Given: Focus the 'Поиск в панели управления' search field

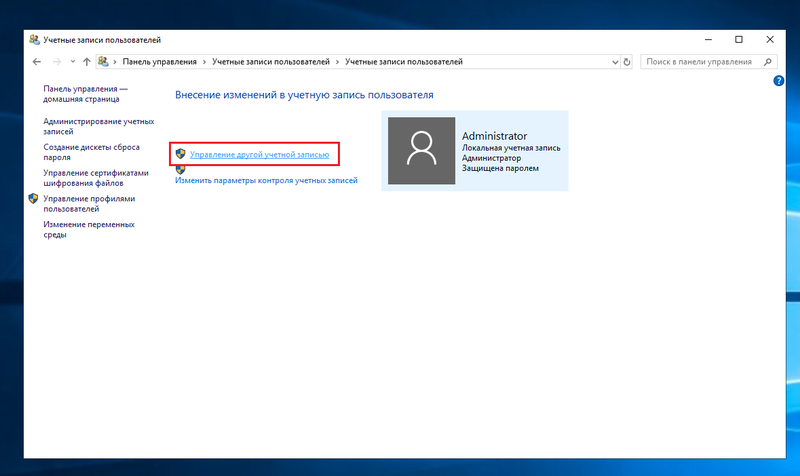Looking at the screenshot, I should 698,62.
